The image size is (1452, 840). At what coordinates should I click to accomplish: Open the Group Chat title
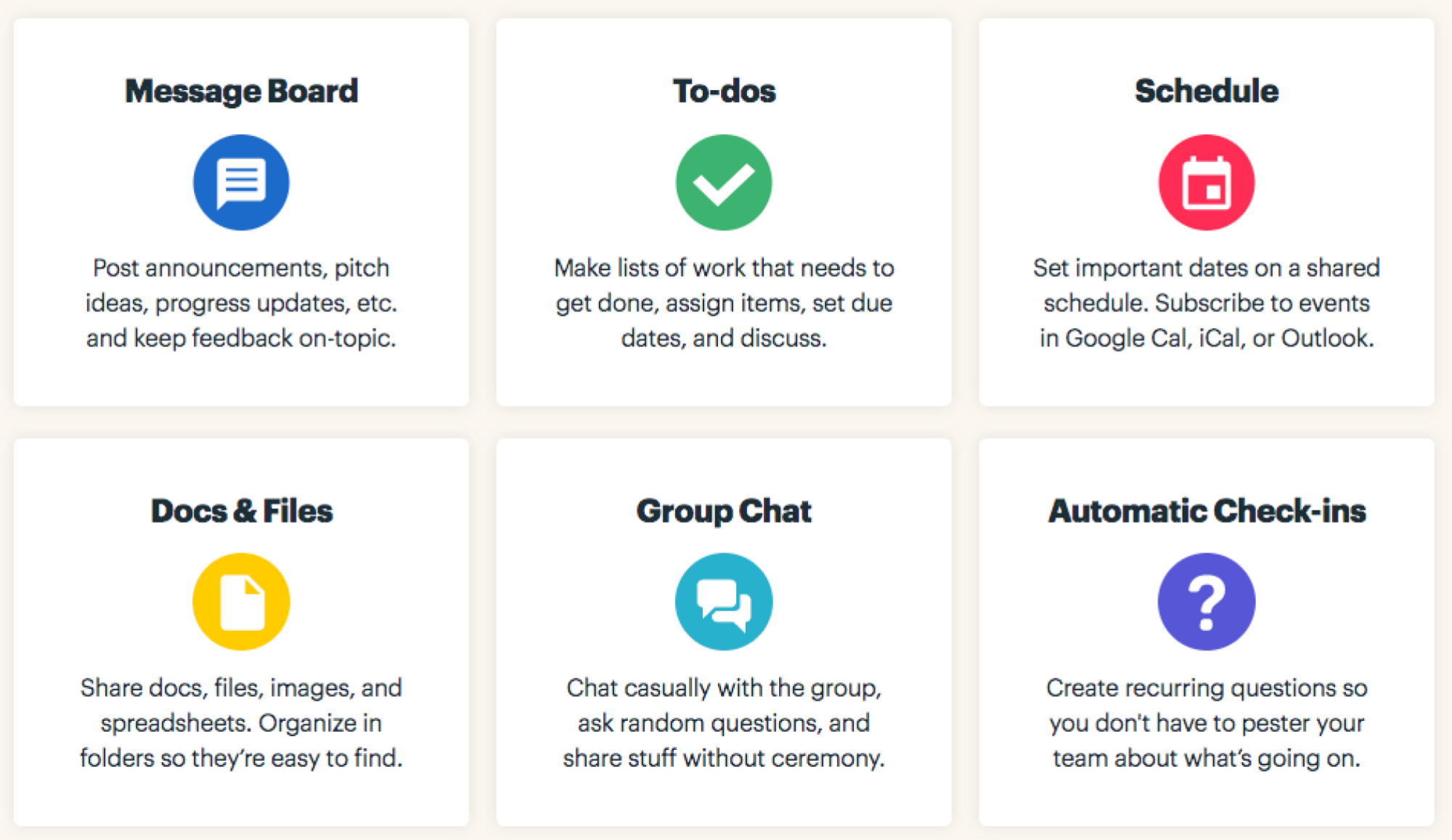click(x=724, y=511)
